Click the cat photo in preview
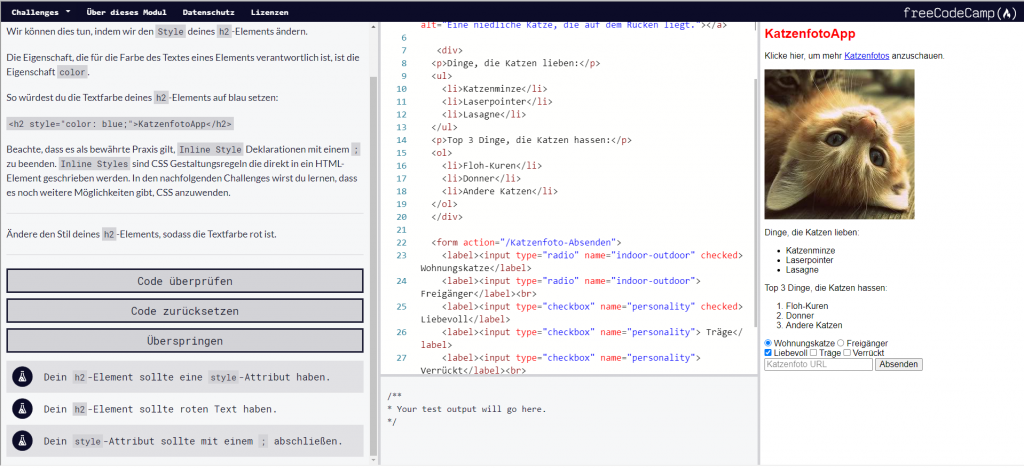This screenshot has height=468, width=1024. point(838,144)
